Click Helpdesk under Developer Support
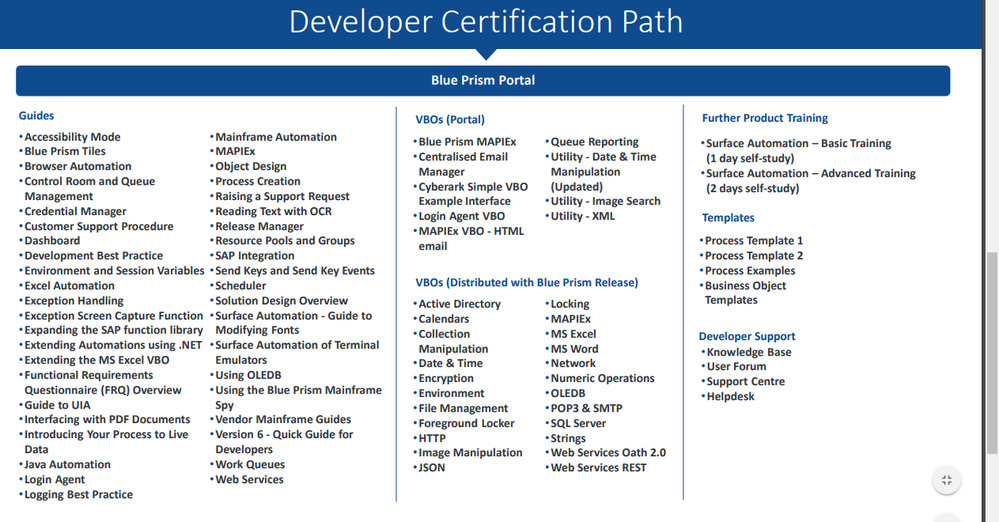 (730, 396)
